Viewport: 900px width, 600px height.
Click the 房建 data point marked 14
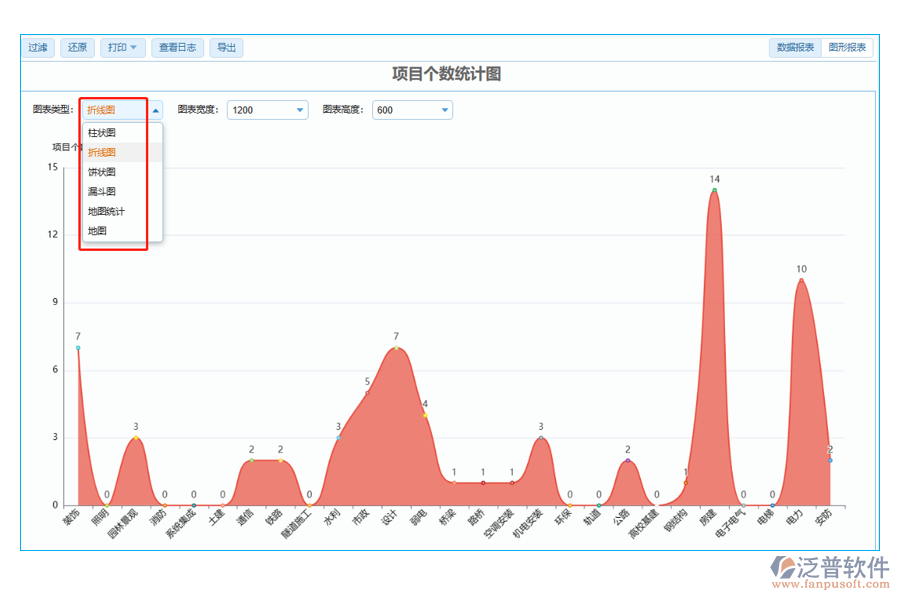(714, 190)
